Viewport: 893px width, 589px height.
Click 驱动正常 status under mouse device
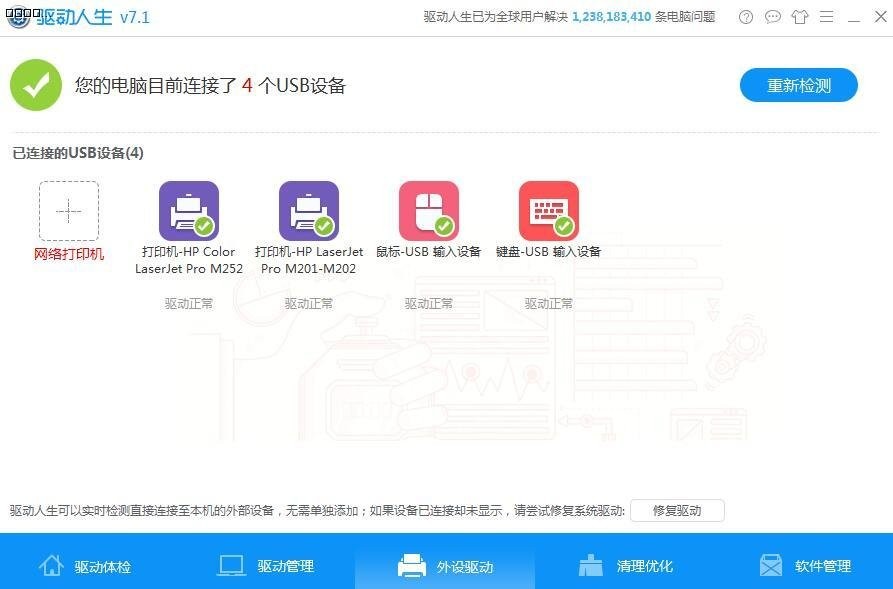point(429,304)
